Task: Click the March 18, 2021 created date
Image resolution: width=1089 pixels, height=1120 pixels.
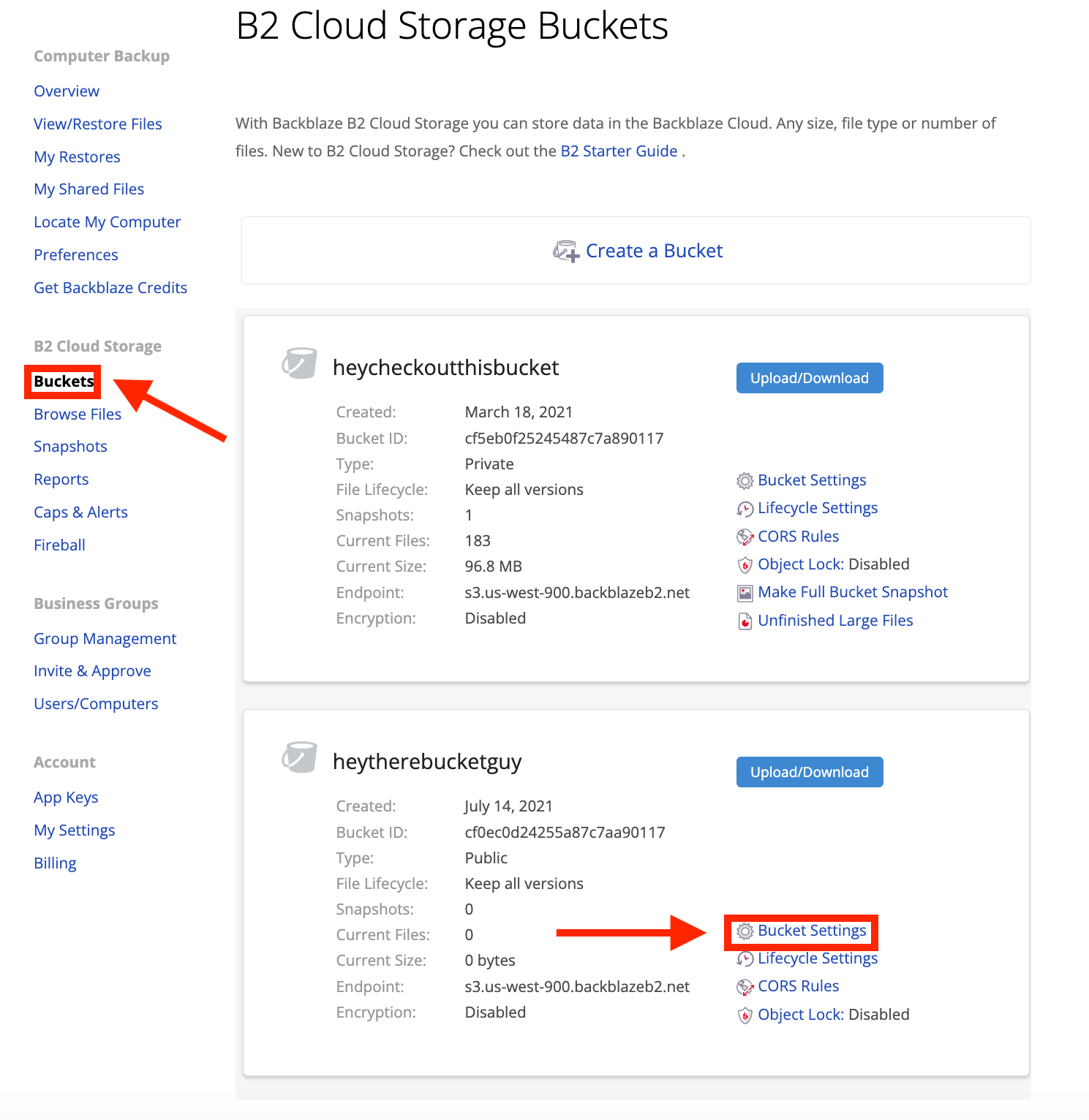Action: (519, 412)
